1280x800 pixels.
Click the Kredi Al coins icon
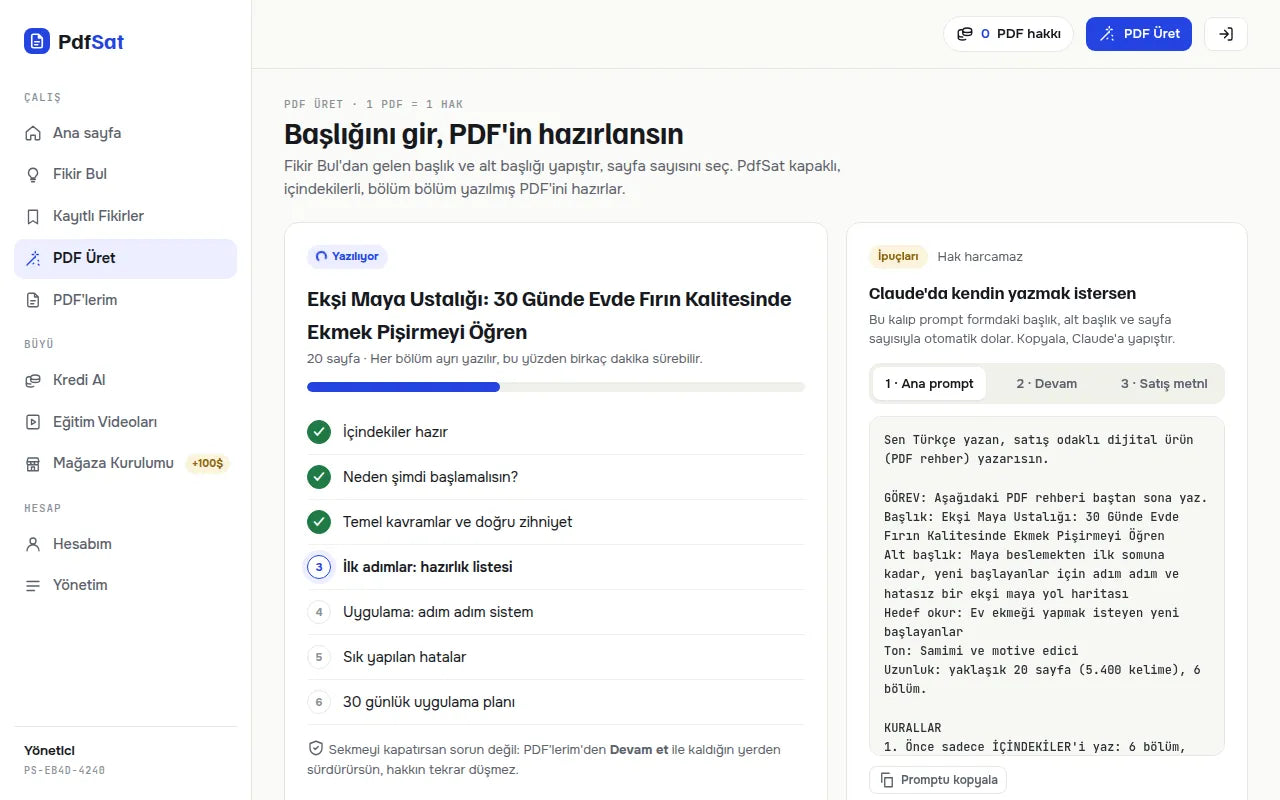(33, 380)
